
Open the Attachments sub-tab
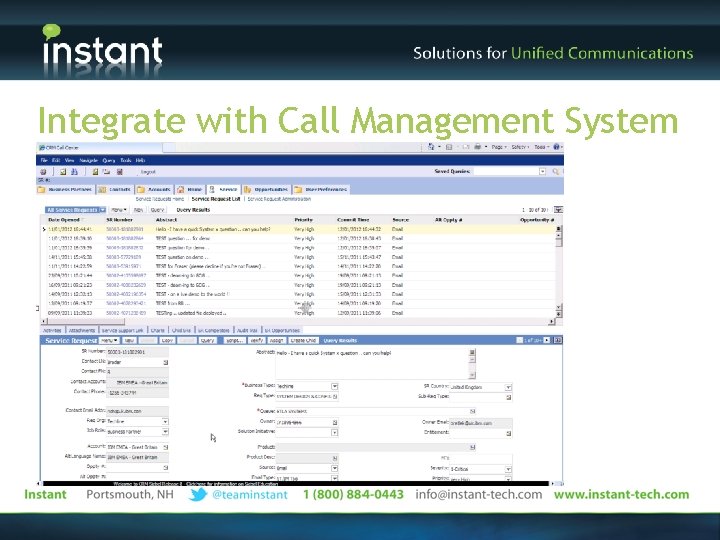82,330
